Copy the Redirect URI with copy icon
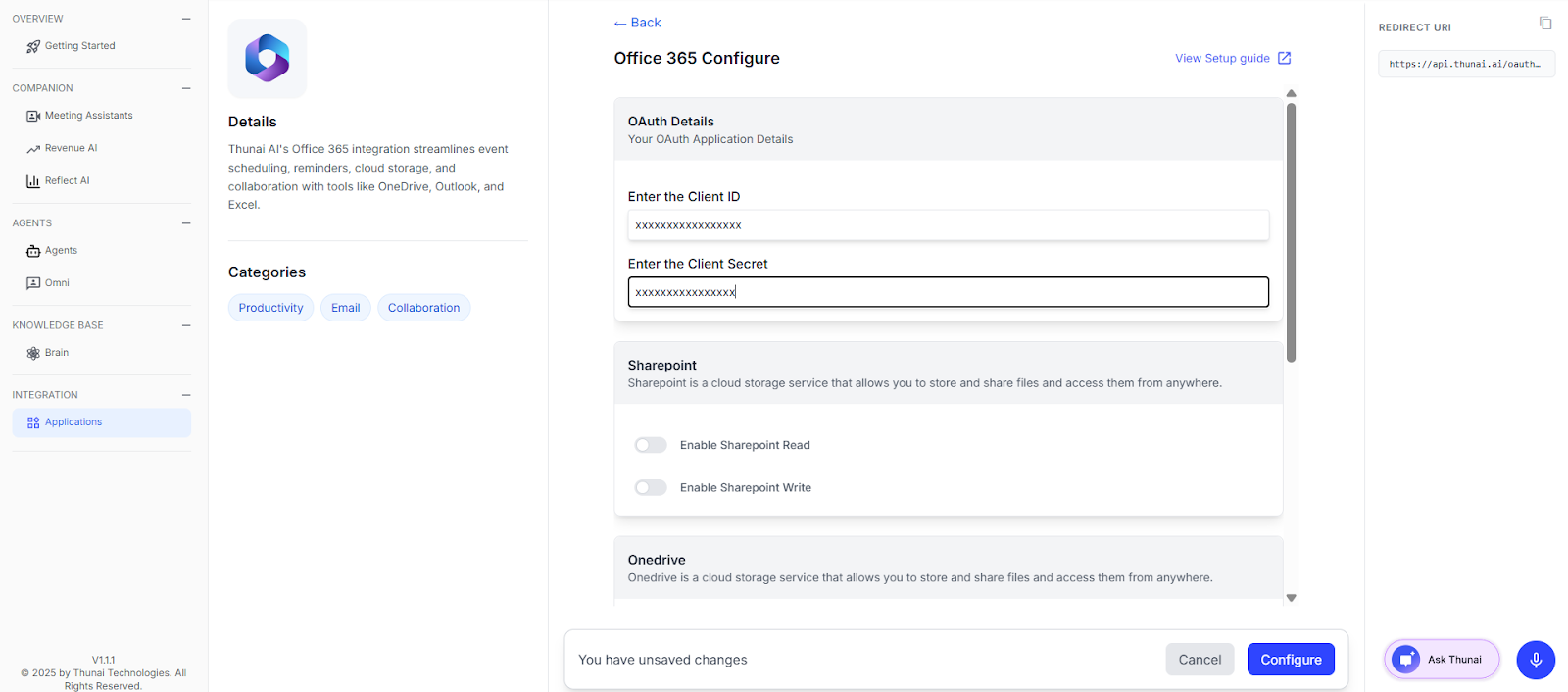The width and height of the screenshot is (1568, 692). (1545, 24)
